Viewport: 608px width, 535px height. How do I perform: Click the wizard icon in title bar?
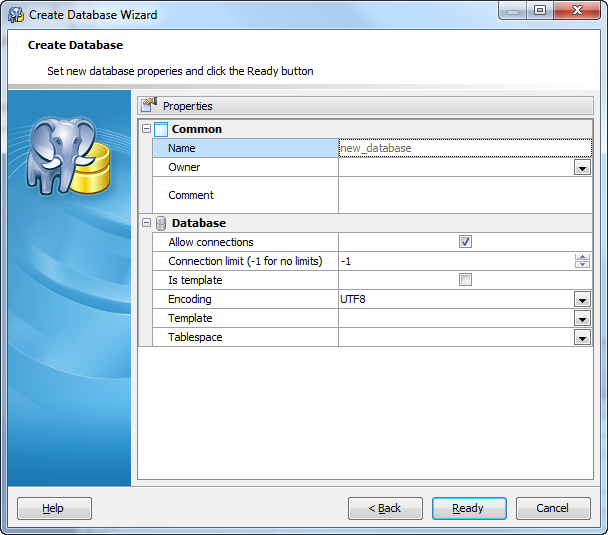[x=16, y=15]
